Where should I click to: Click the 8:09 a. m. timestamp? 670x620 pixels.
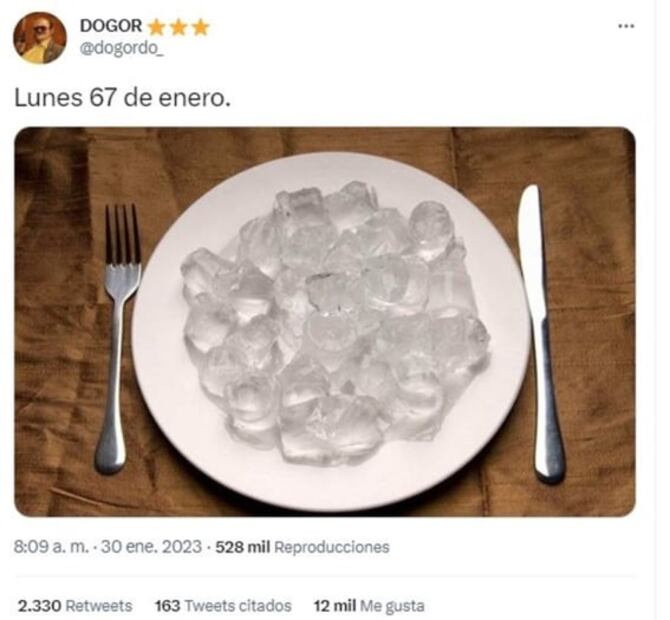click(x=52, y=547)
